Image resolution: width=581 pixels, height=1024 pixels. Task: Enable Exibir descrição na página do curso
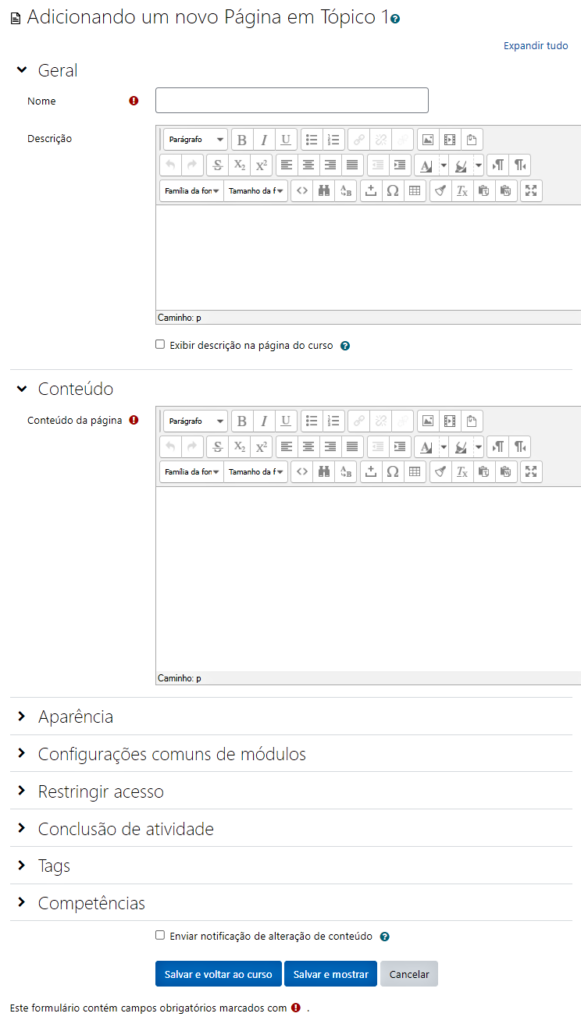[x=160, y=344]
